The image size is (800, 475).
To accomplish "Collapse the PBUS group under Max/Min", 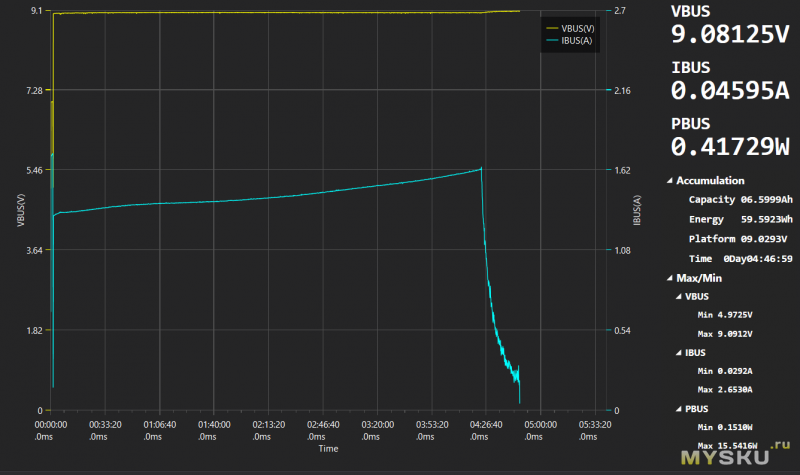I will click(676, 408).
